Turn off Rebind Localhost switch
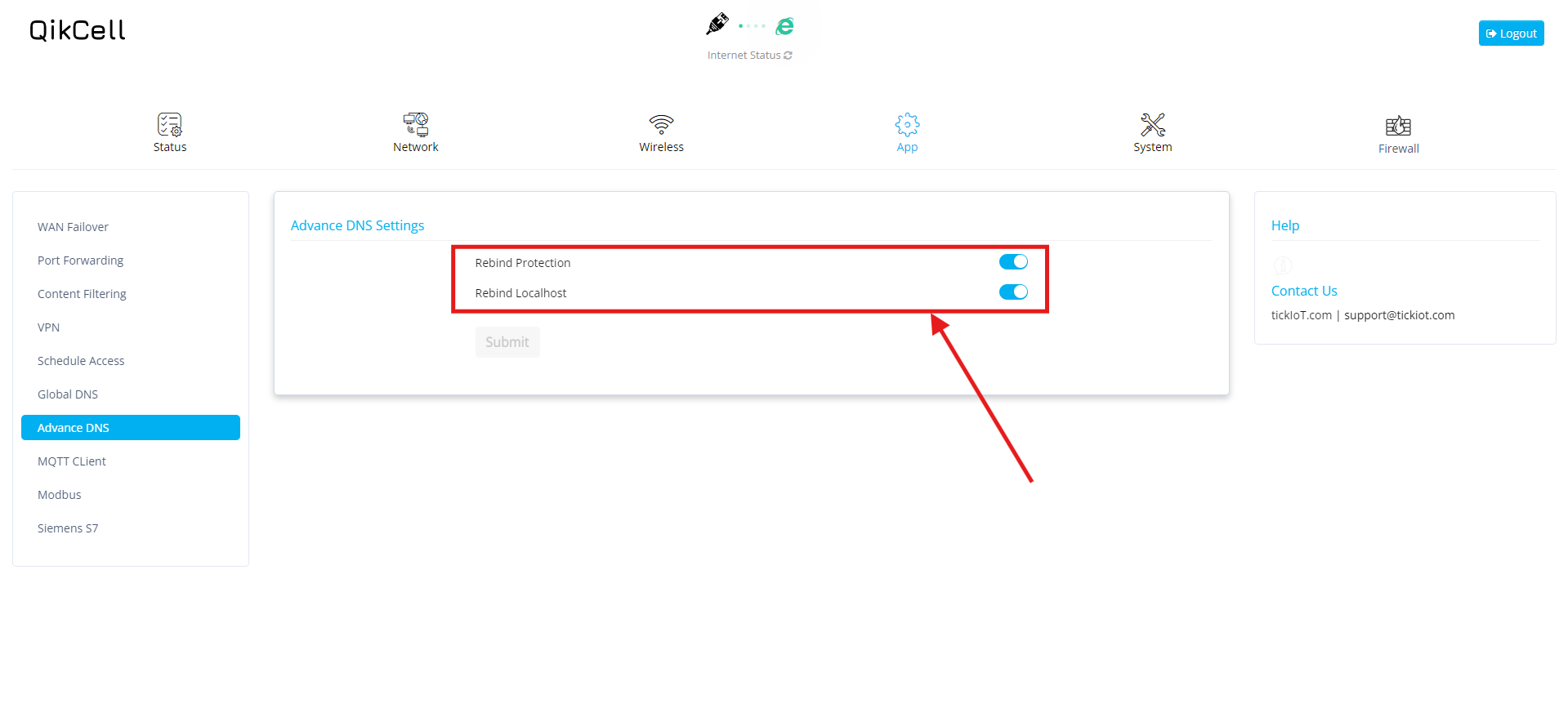1568x708 pixels. point(1013,292)
